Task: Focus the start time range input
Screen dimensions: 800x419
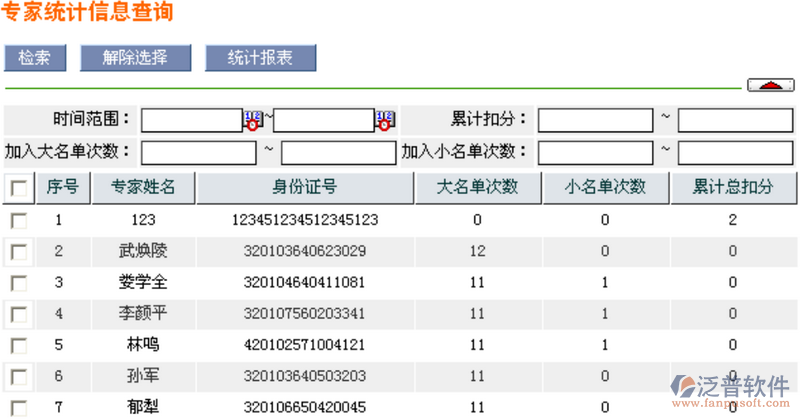Action: [x=192, y=121]
